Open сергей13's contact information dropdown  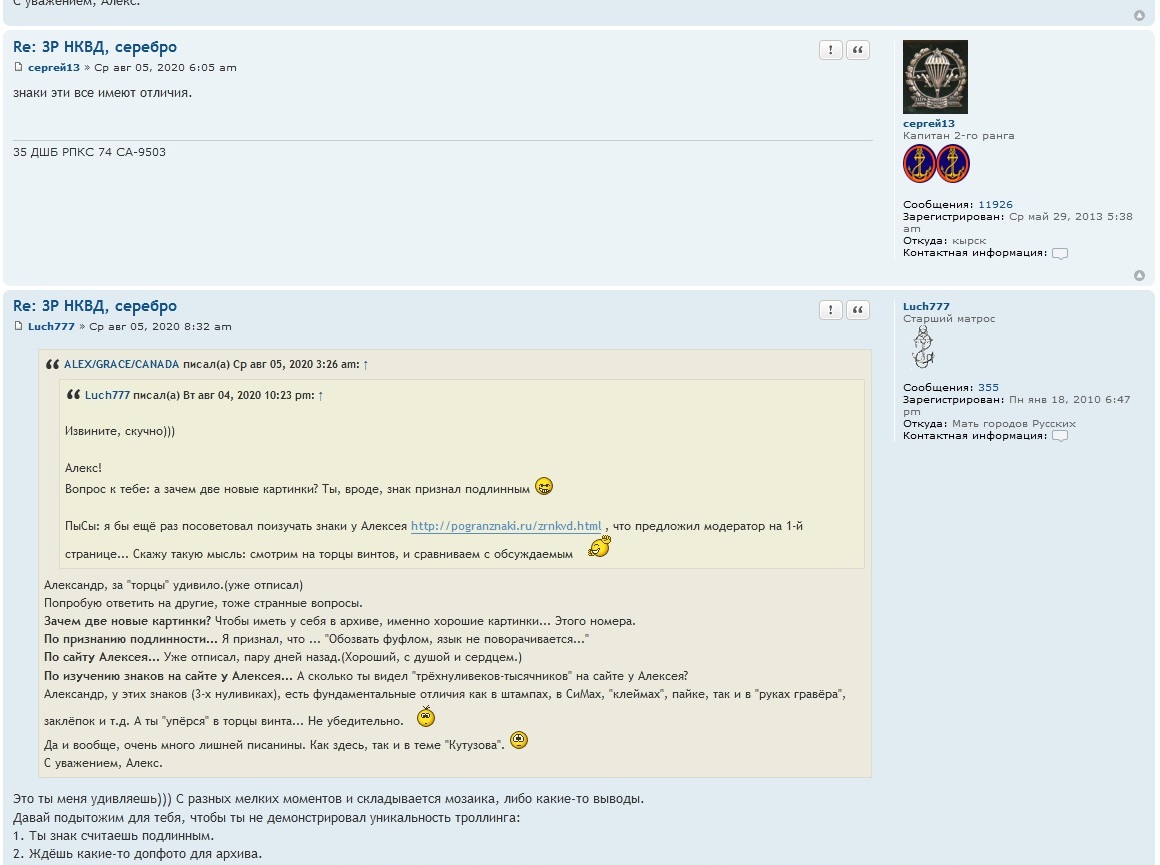(1060, 253)
